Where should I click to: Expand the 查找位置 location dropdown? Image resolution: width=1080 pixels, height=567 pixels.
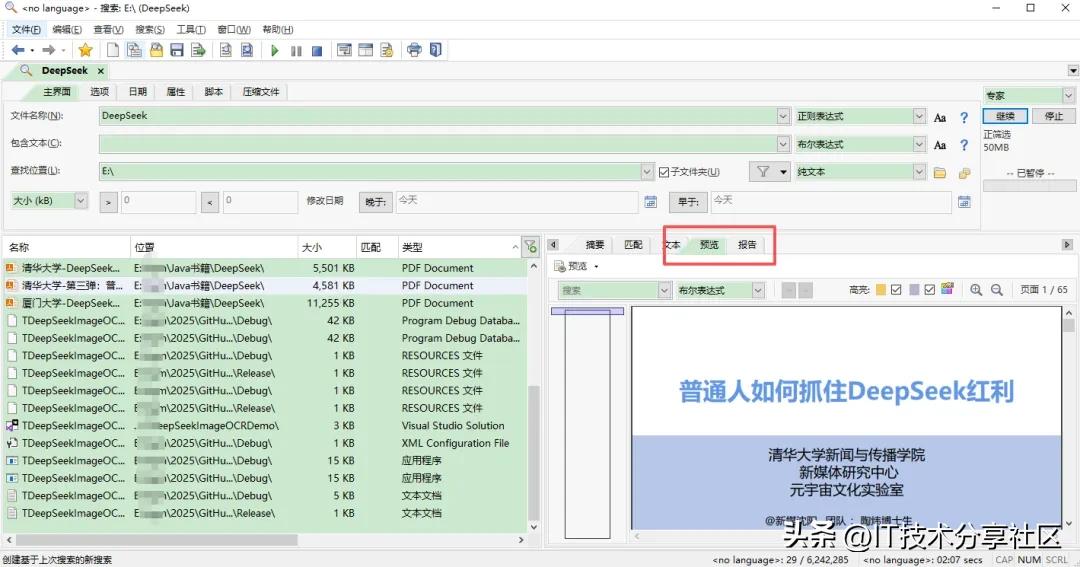tap(647, 171)
